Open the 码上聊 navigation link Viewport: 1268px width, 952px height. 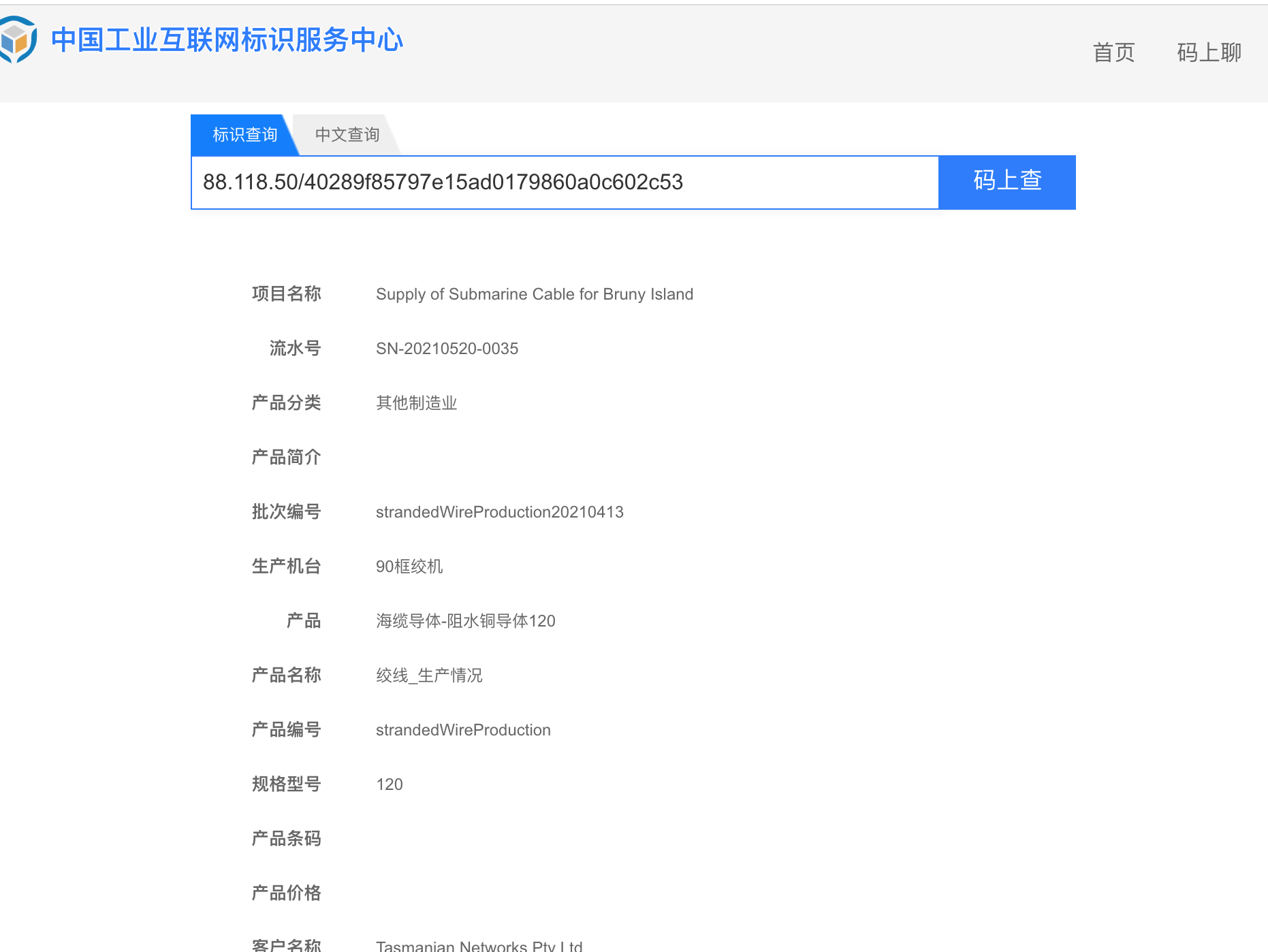(1209, 52)
